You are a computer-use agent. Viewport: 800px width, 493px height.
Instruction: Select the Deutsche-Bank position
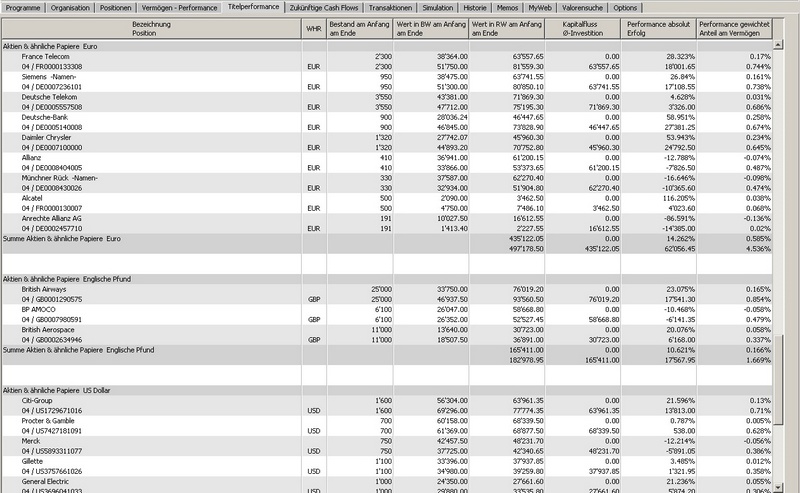click(x=387, y=122)
